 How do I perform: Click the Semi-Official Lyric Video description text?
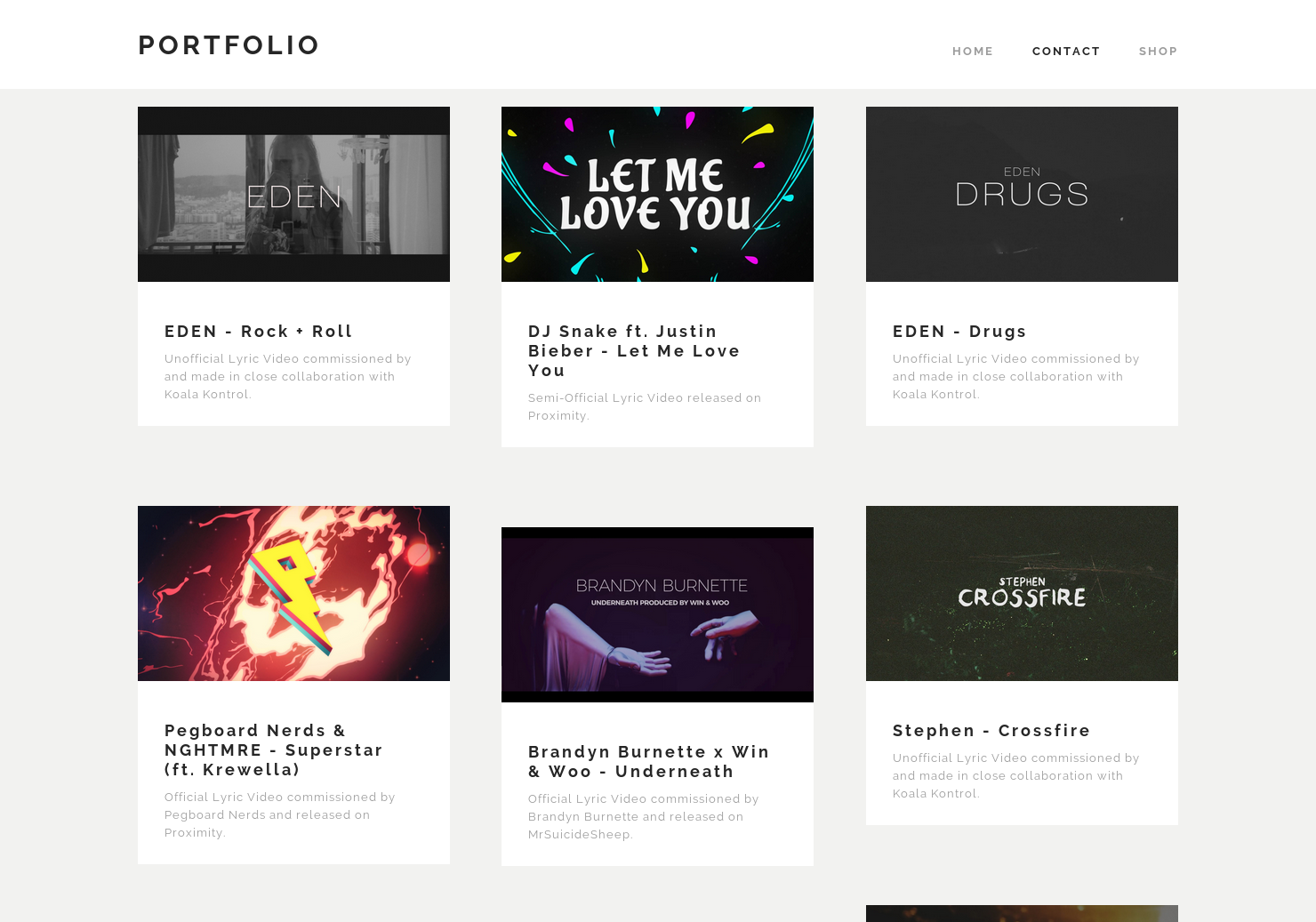tap(645, 406)
